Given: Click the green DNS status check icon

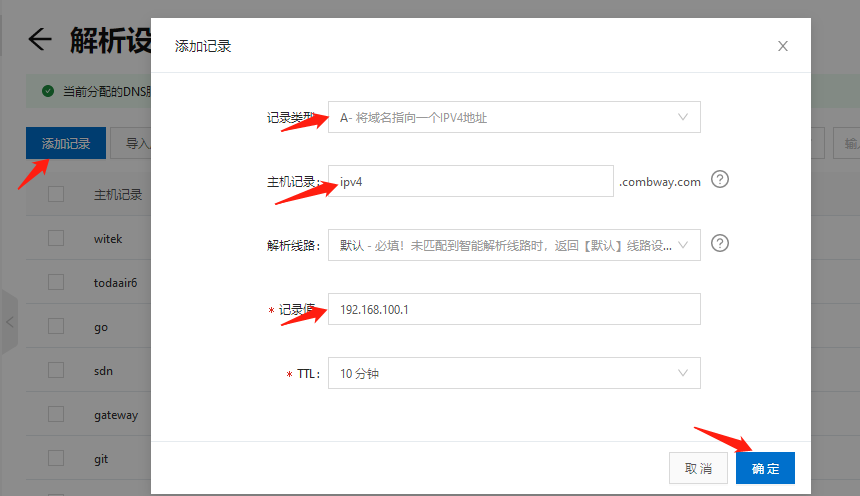Looking at the screenshot, I should tap(47, 91).
